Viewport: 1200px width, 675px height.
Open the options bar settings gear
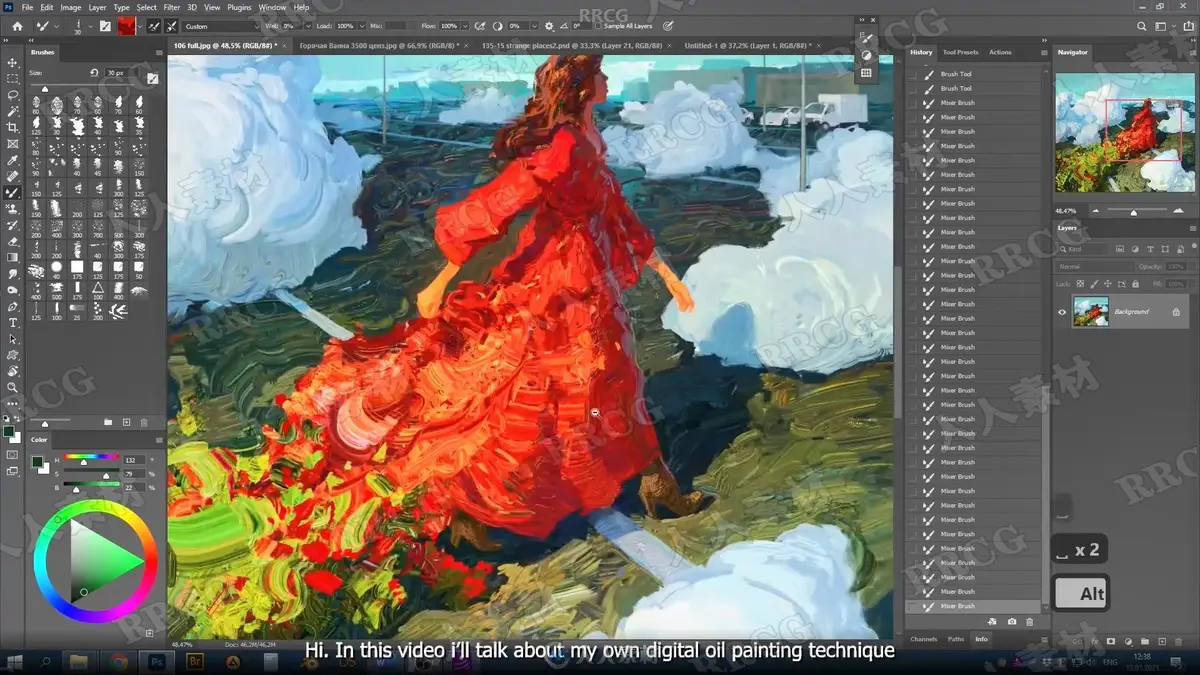(x=549, y=26)
